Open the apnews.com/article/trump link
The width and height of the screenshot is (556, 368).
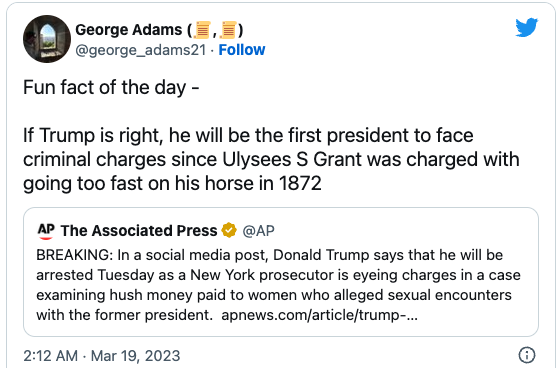coord(319,315)
